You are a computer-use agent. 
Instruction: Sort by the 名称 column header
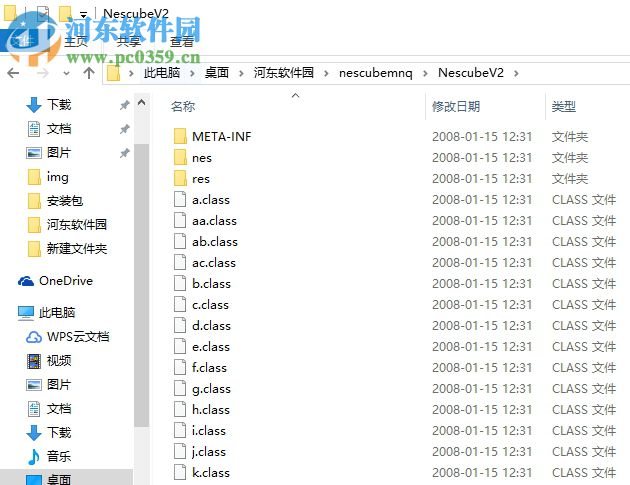click(x=183, y=106)
